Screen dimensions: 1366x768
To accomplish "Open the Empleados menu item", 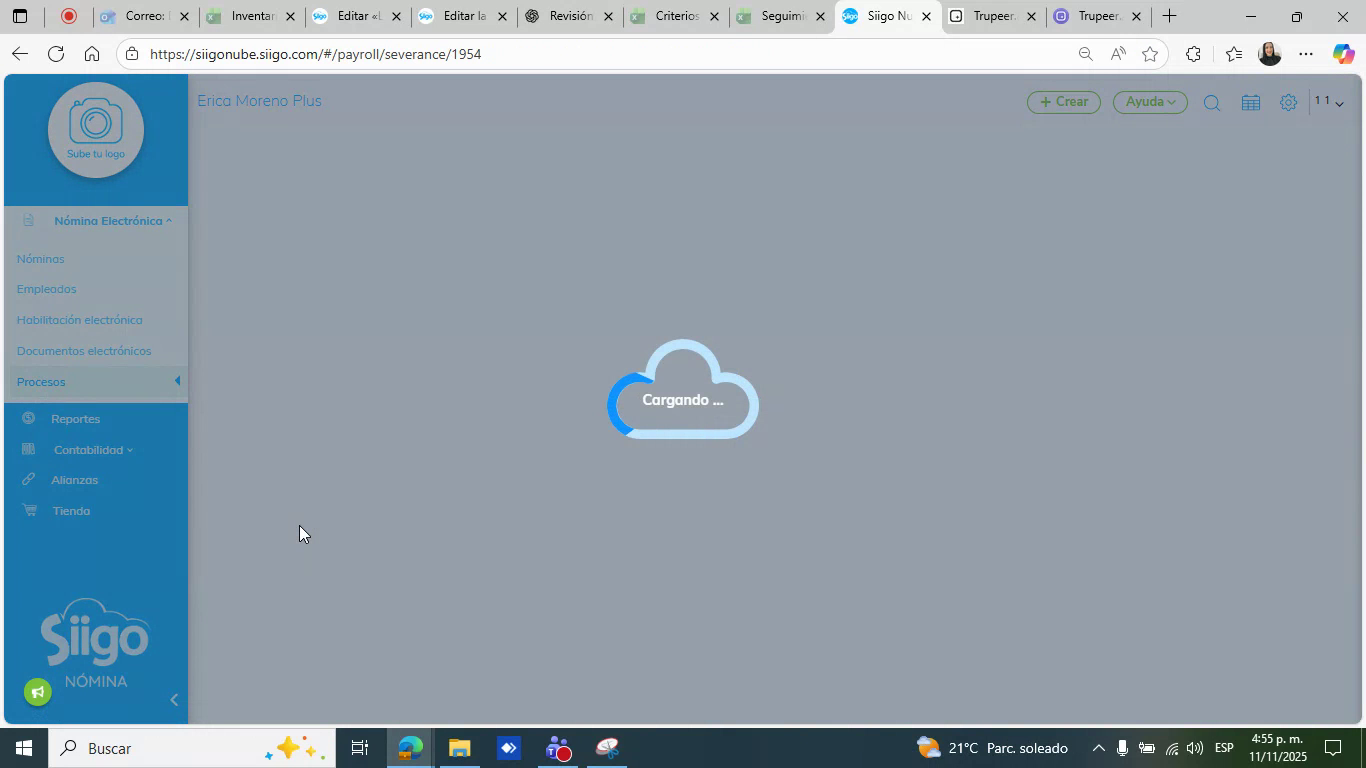I will click(x=46, y=289).
